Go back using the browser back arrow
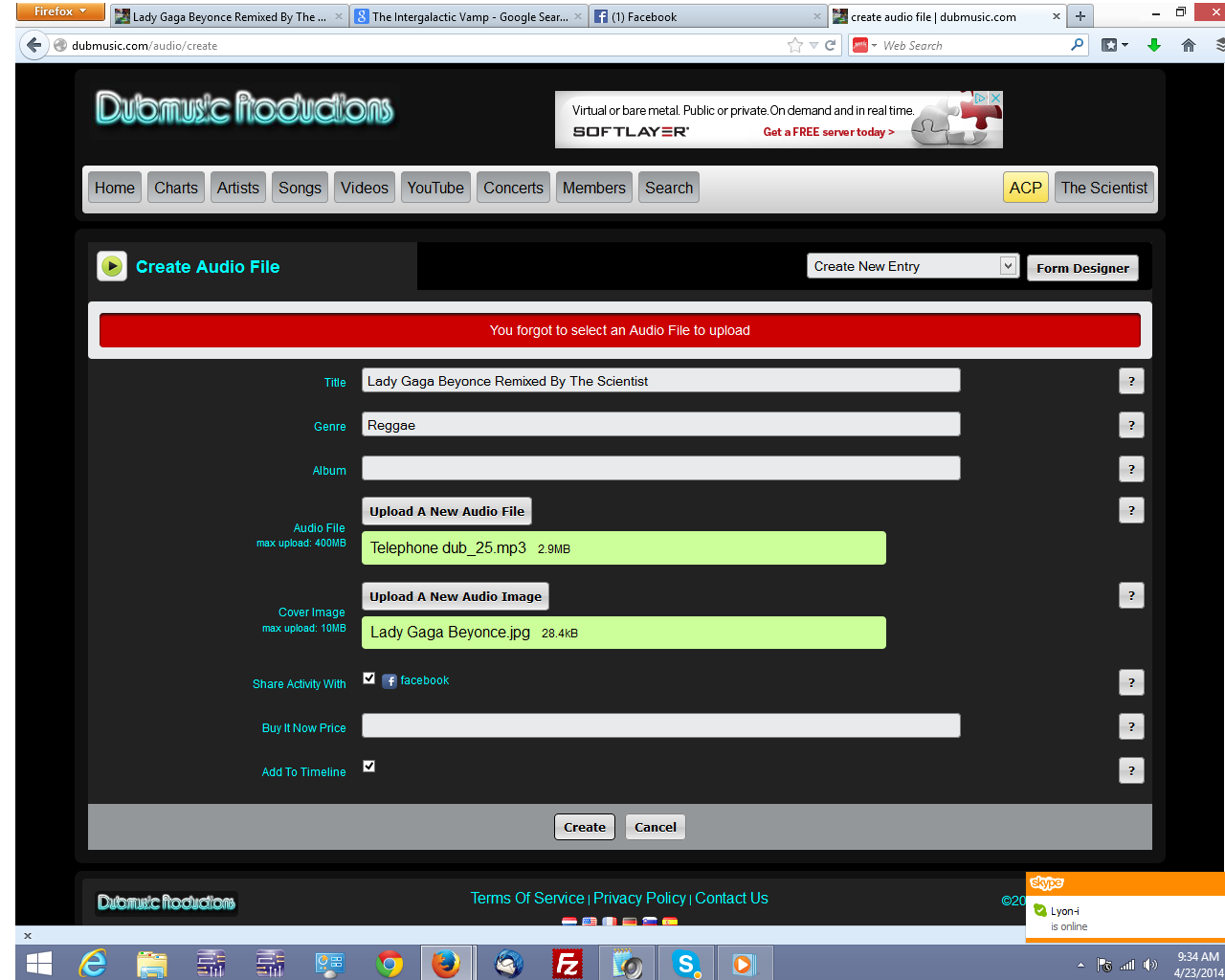 (x=34, y=45)
